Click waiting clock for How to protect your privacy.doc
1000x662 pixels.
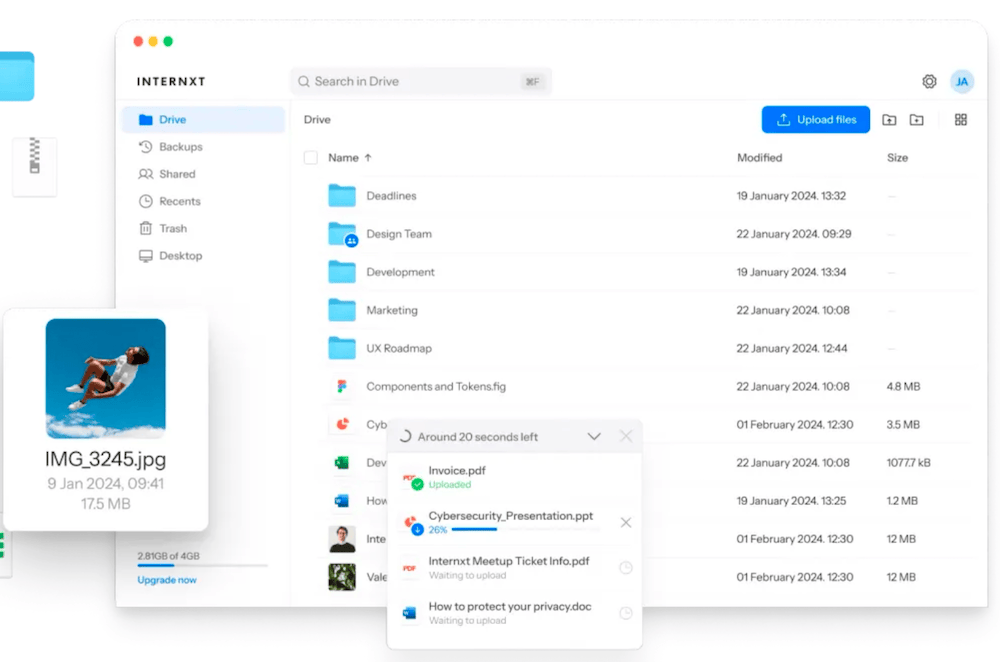tap(626, 613)
